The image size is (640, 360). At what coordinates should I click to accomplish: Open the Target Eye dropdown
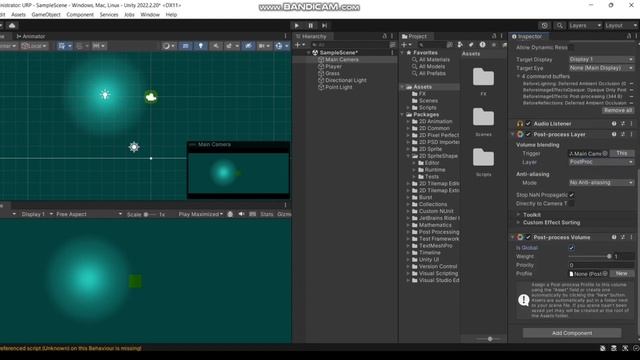point(601,68)
